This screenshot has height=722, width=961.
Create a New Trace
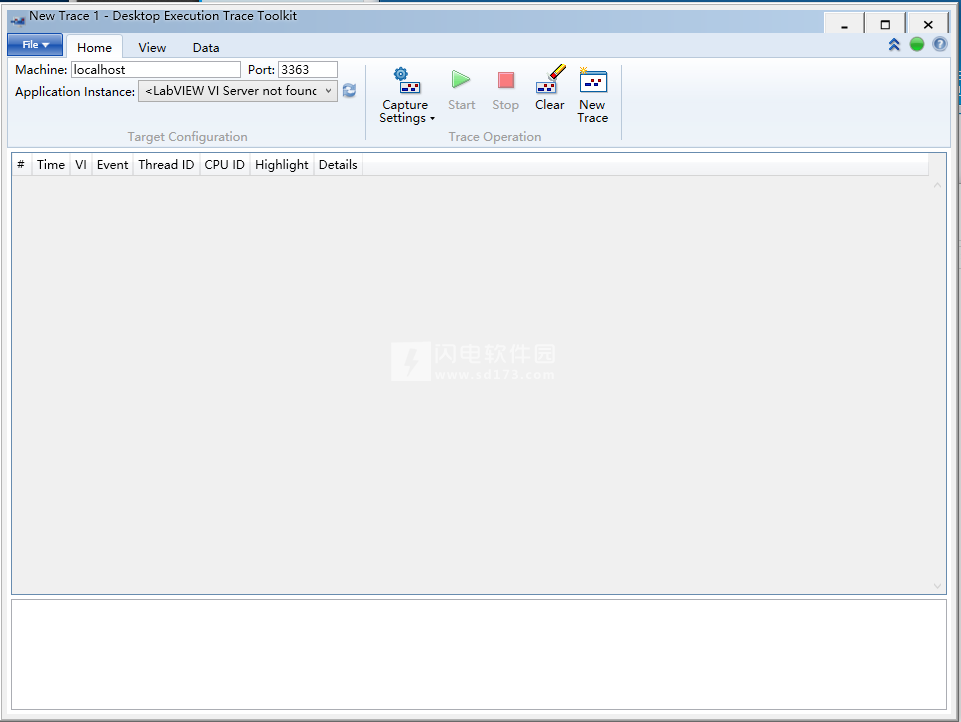coord(593,95)
